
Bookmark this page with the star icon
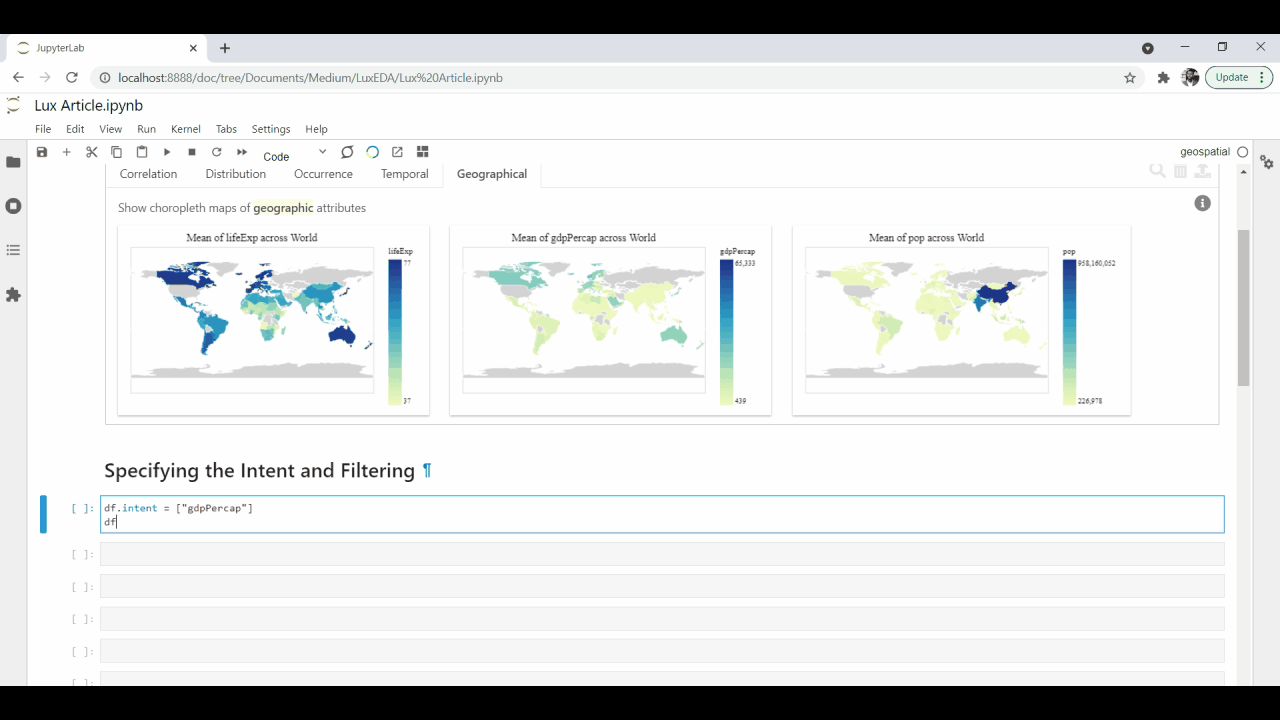point(1130,77)
